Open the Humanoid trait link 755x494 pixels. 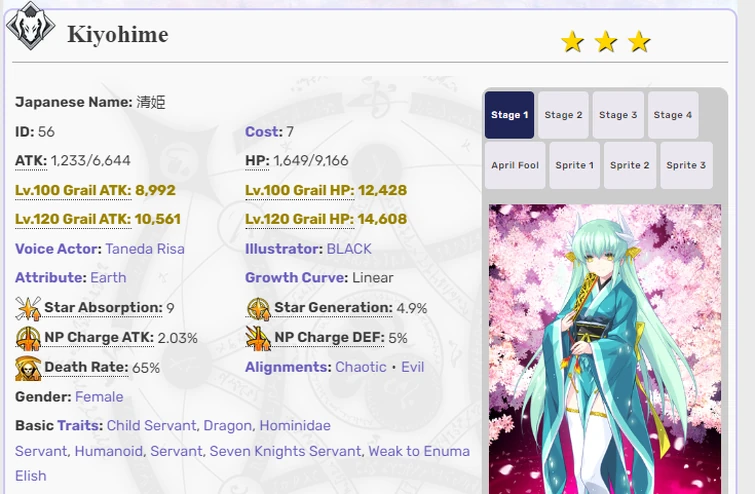click(108, 451)
